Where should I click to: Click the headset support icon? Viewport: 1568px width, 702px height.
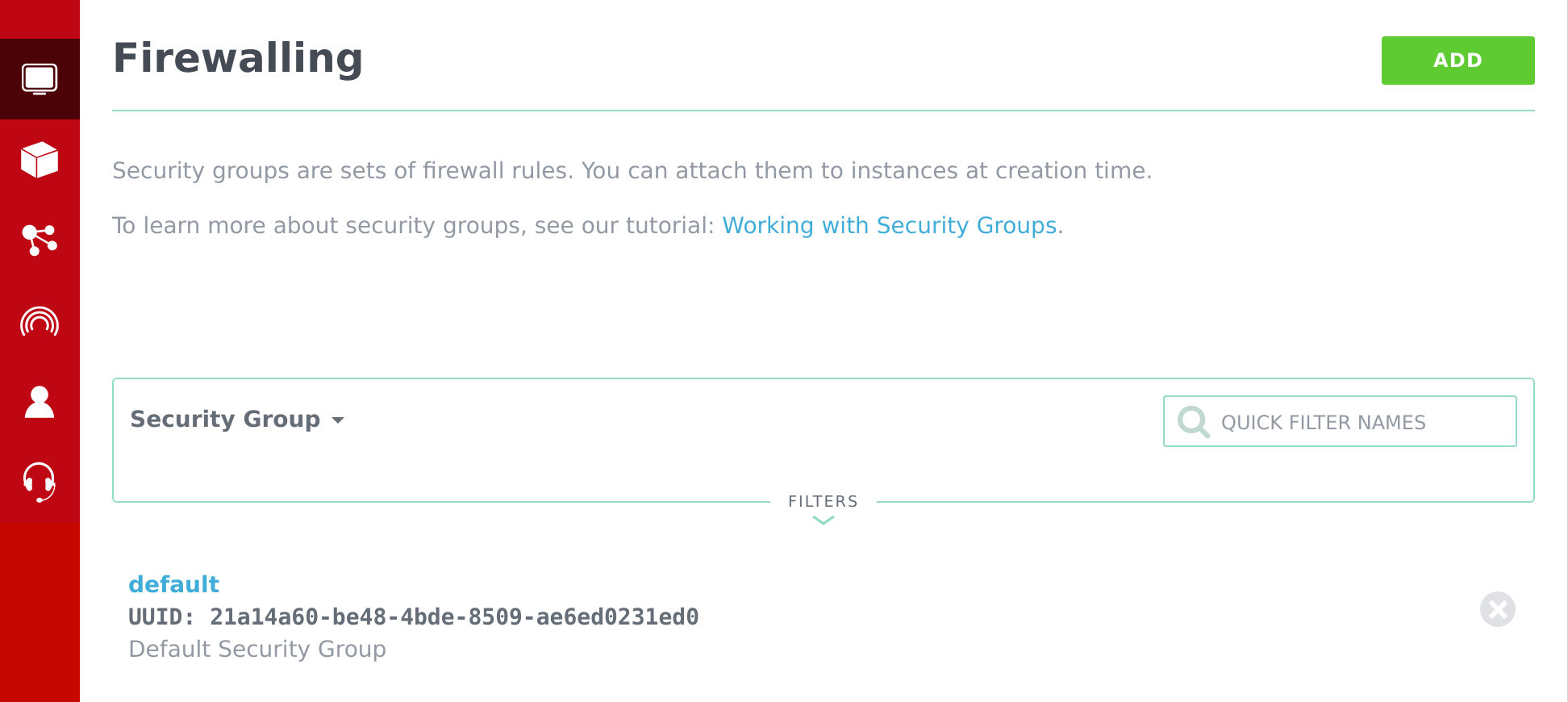tap(40, 482)
